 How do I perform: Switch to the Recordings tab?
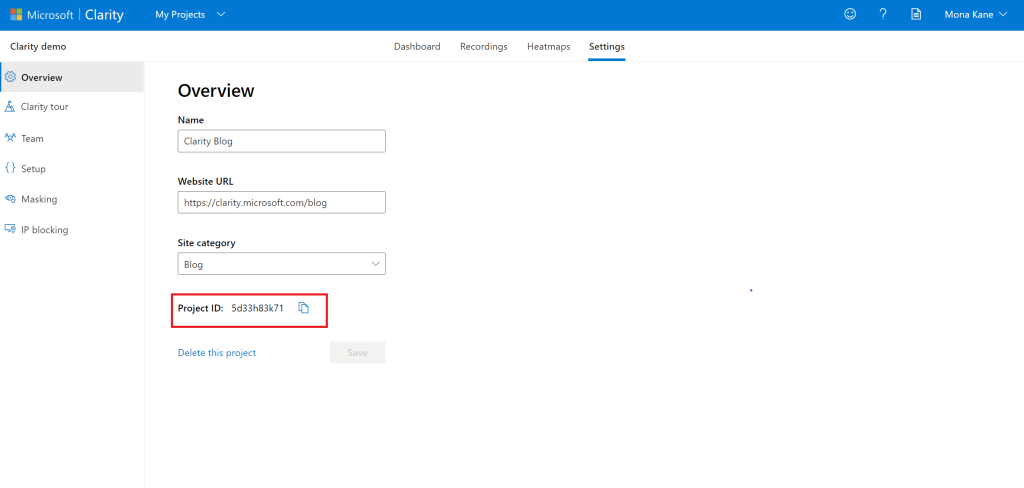[x=483, y=46]
